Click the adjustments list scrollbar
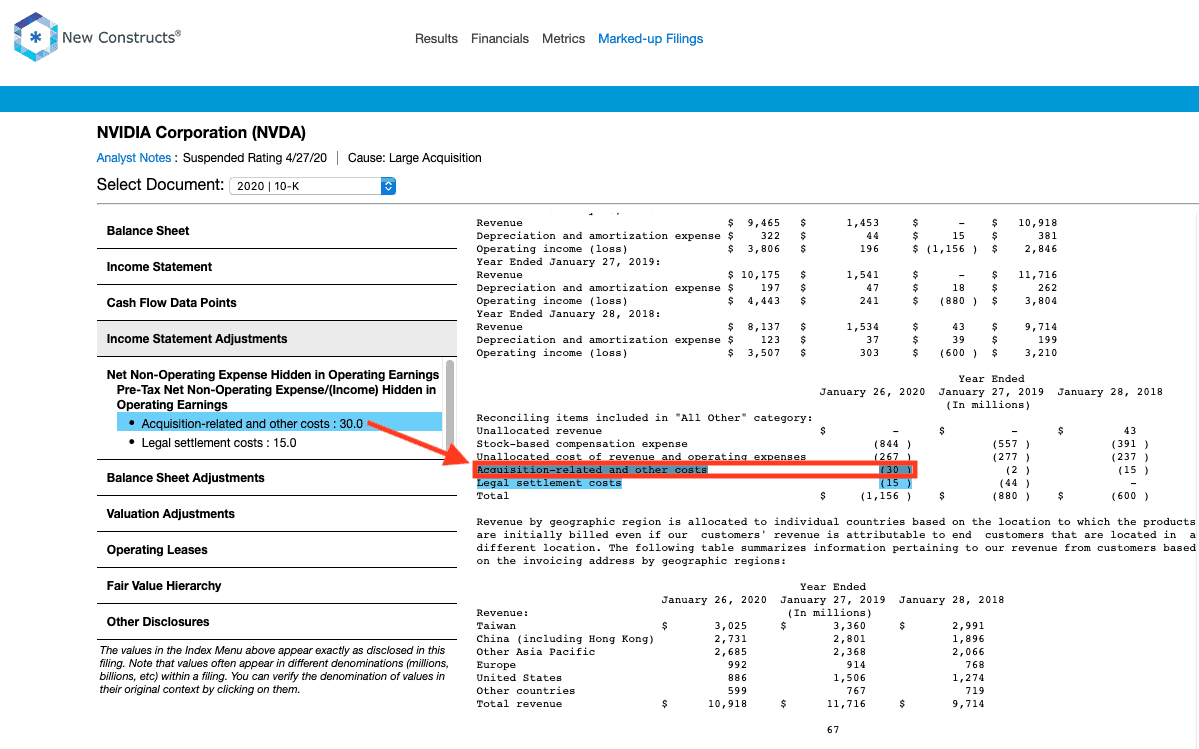Screen dimensions: 1199x749 click(x=450, y=405)
